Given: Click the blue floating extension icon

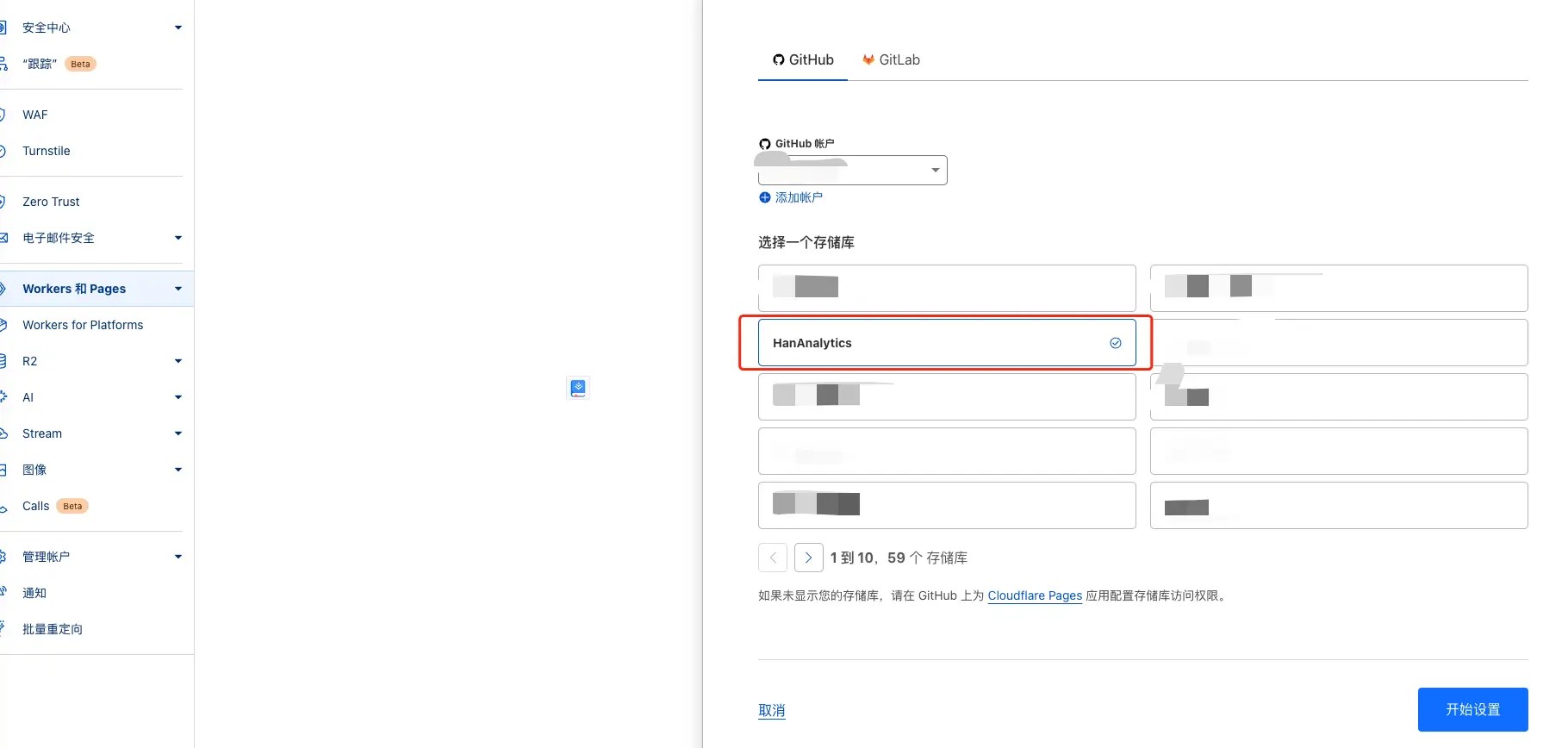Looking at the screenshot, I should point(578,389).
